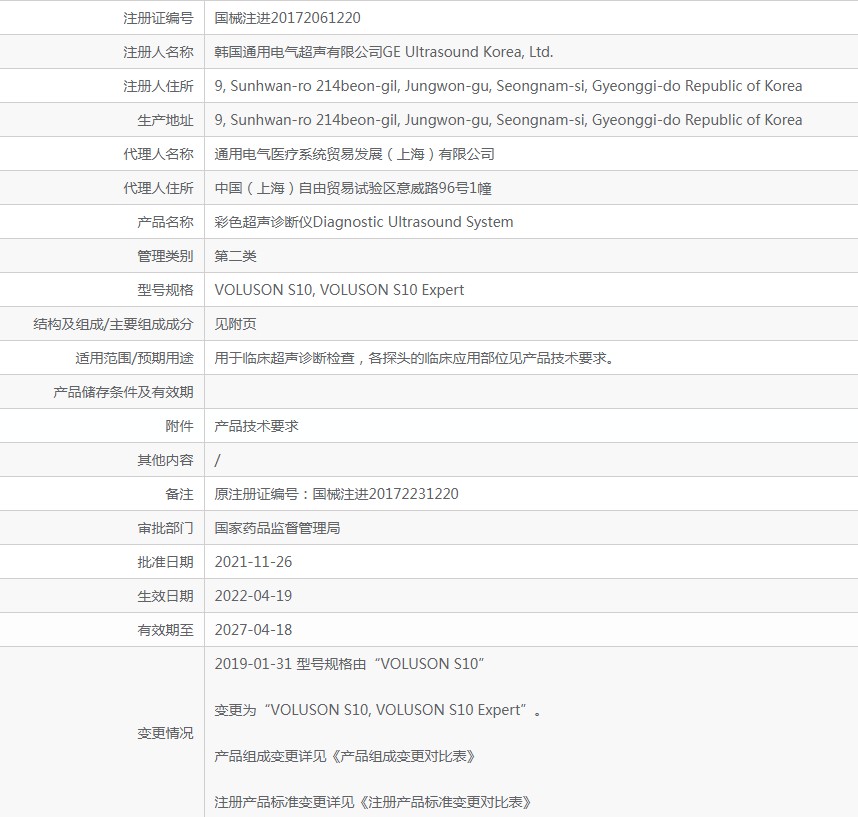Click the 审批部门 label

pos(165,528)
